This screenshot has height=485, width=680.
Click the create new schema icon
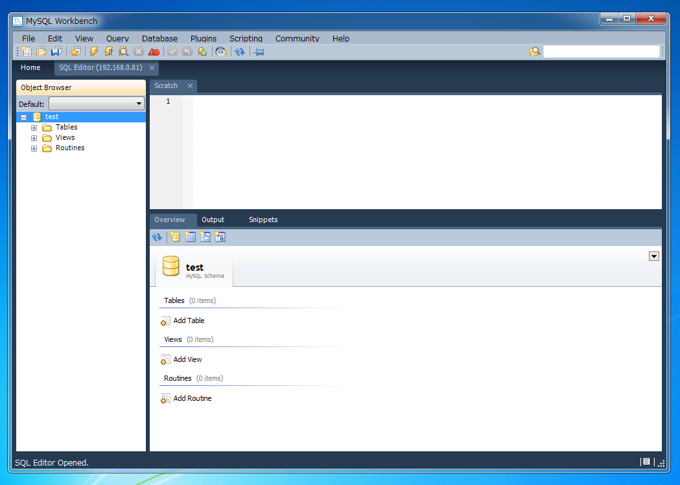pyautogui.click(x=175, y=237)
